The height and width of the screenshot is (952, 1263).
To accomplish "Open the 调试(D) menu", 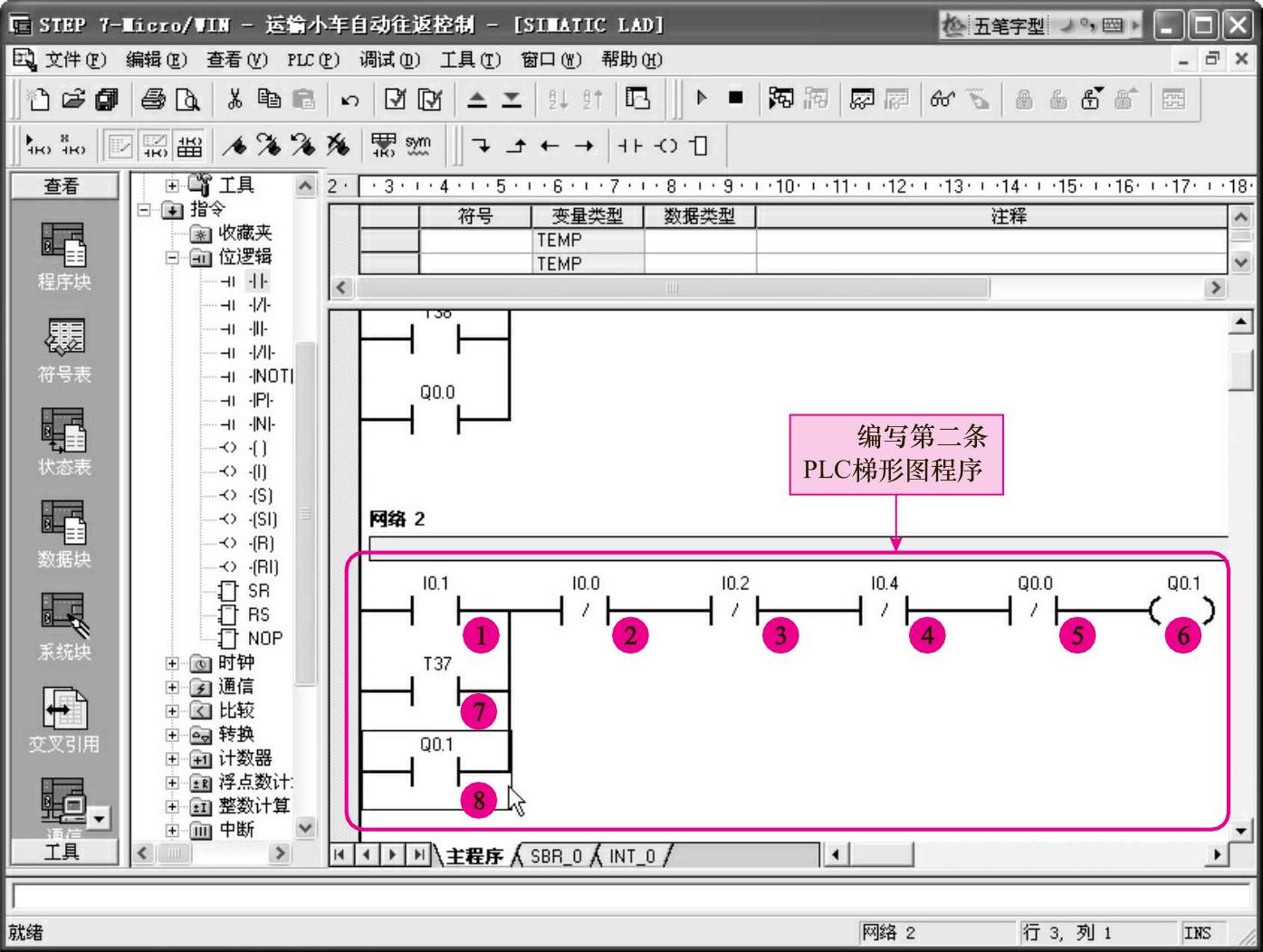I will (x=389, y=60).
